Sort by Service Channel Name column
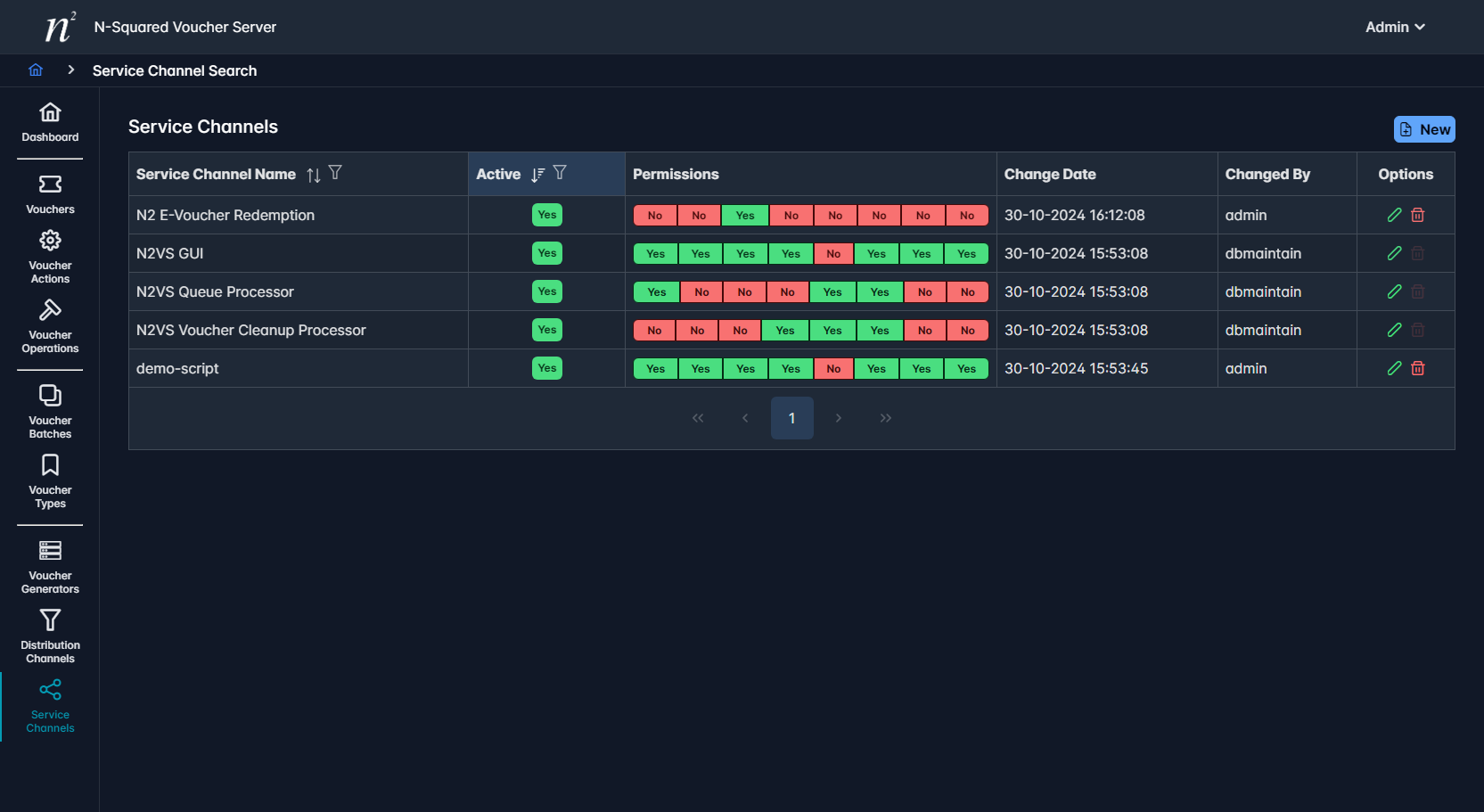 [x=313, y=175]
